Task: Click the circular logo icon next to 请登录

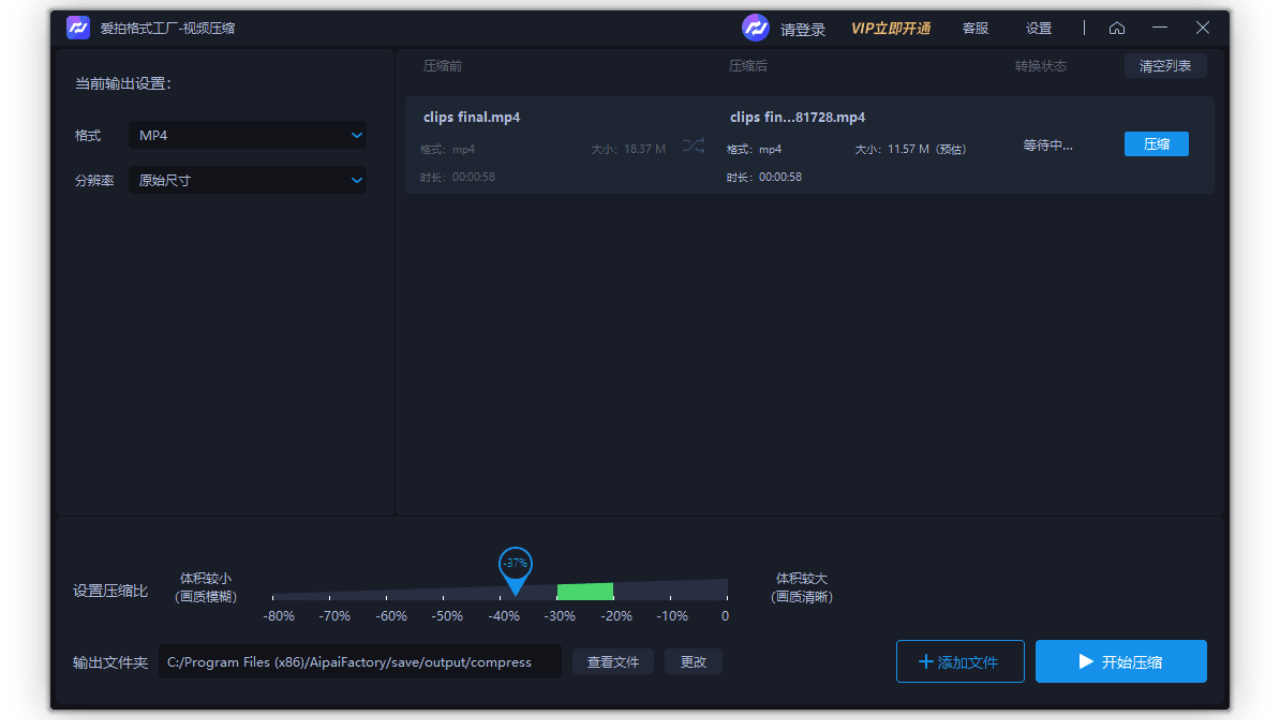Action: pyautogui.click(x=755, y=28)
